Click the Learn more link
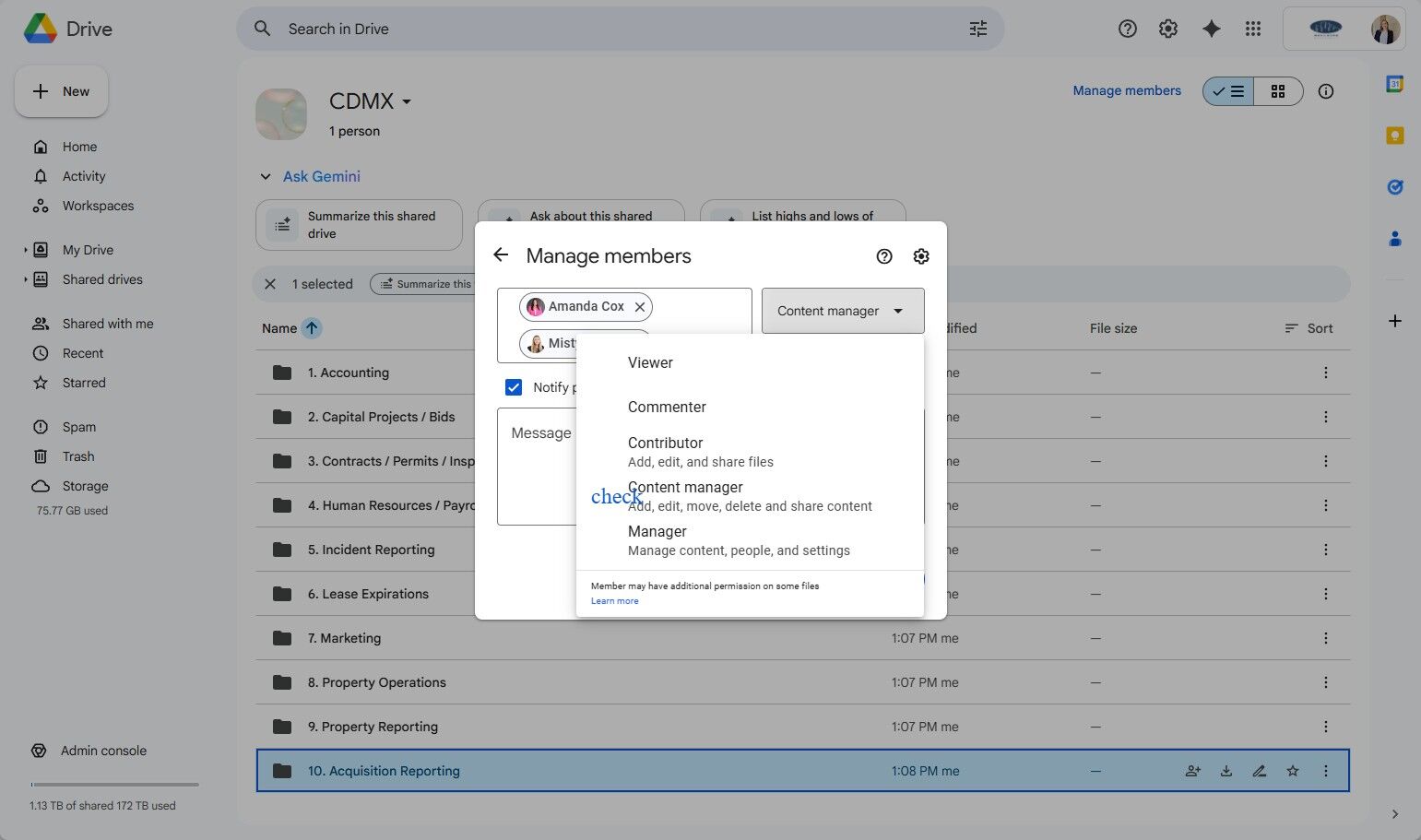Image resolution: width=1421 pixels, height=840 pixels. click(x=614, y=601)
